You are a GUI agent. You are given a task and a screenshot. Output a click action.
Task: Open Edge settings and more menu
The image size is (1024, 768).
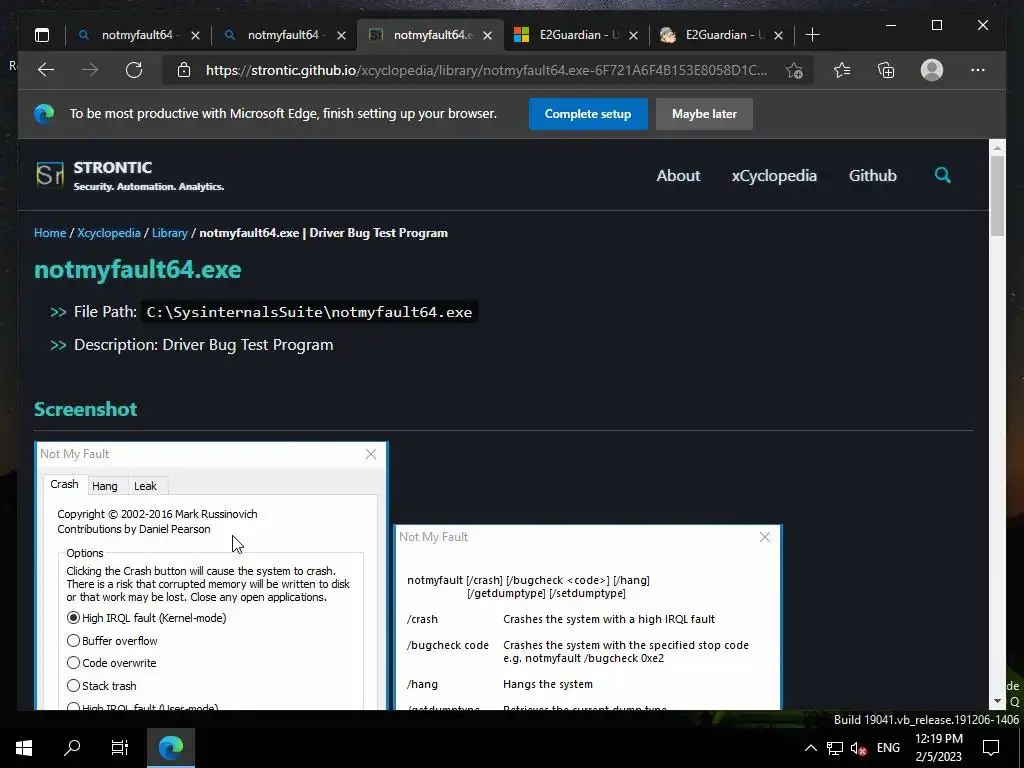tap(978, 70)
